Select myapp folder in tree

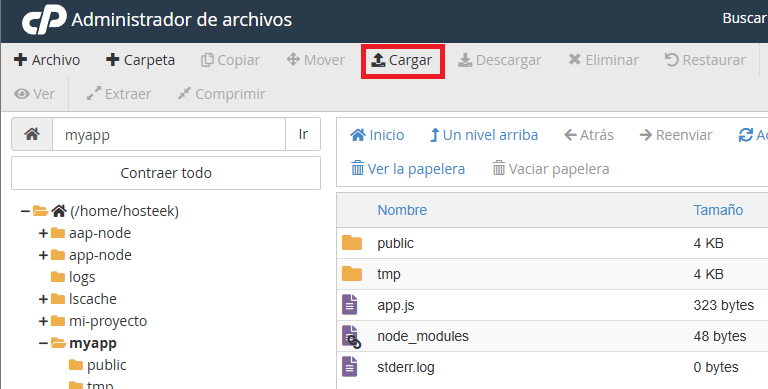click(93, 343)
